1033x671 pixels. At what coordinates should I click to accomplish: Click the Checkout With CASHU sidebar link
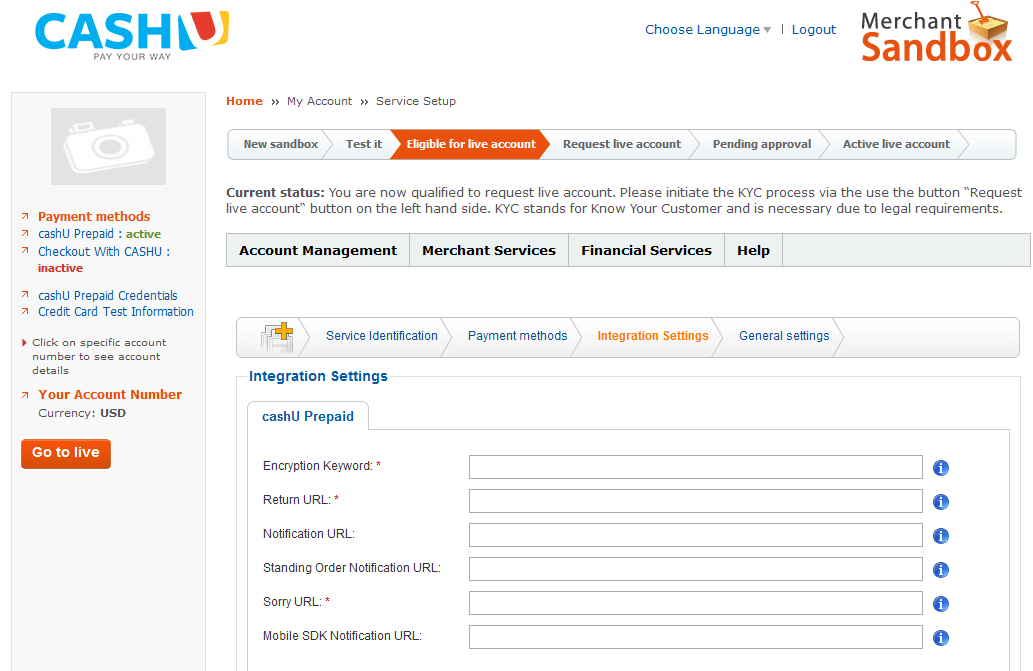pyautogui.click(x=99, y=252)
